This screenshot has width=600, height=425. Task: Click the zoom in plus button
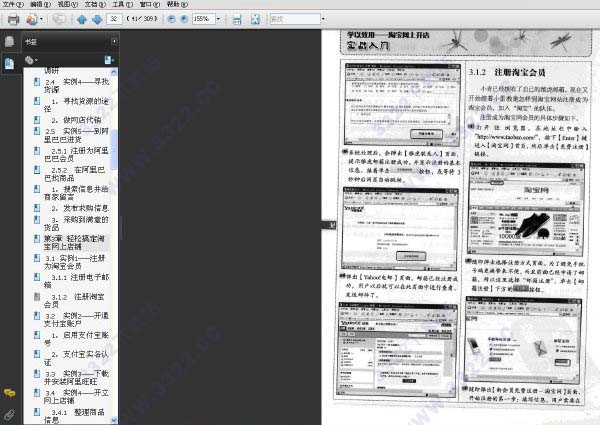[184, 19]
